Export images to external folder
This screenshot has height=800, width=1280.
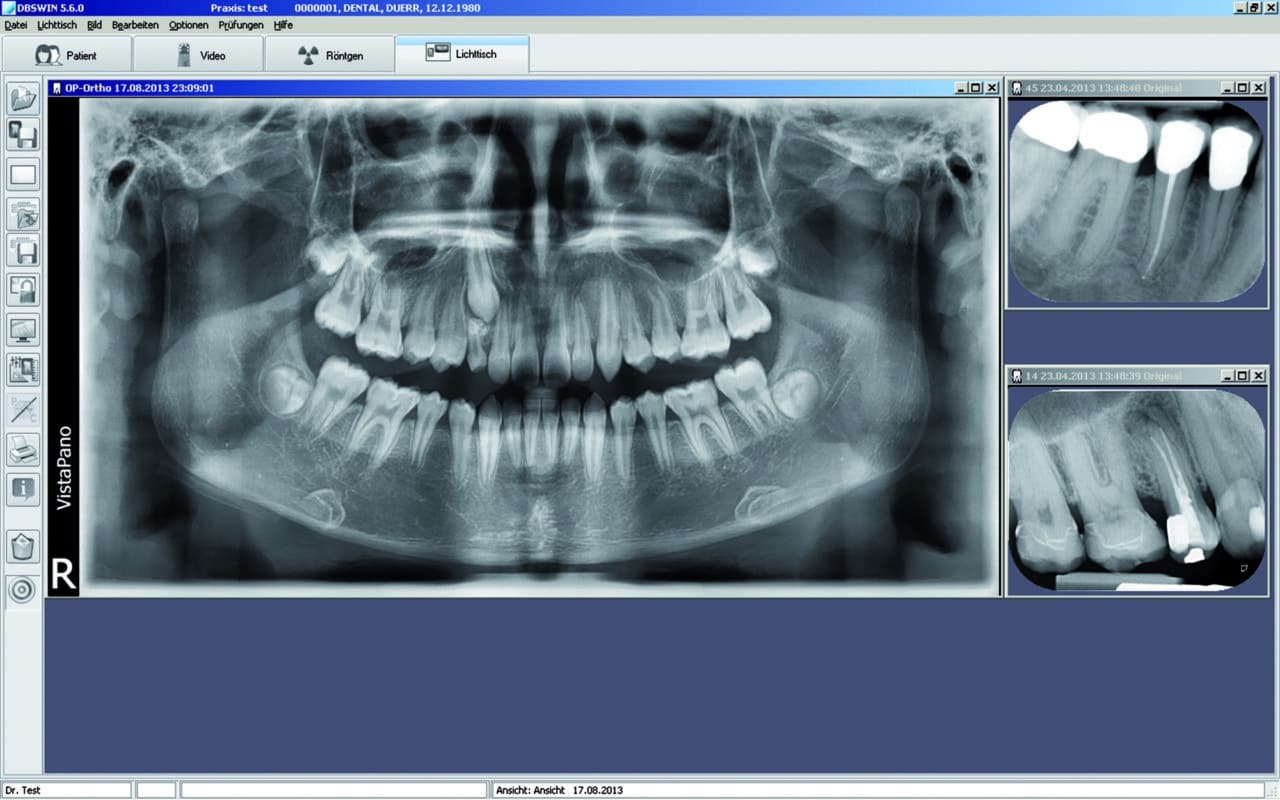coord(23,213)
